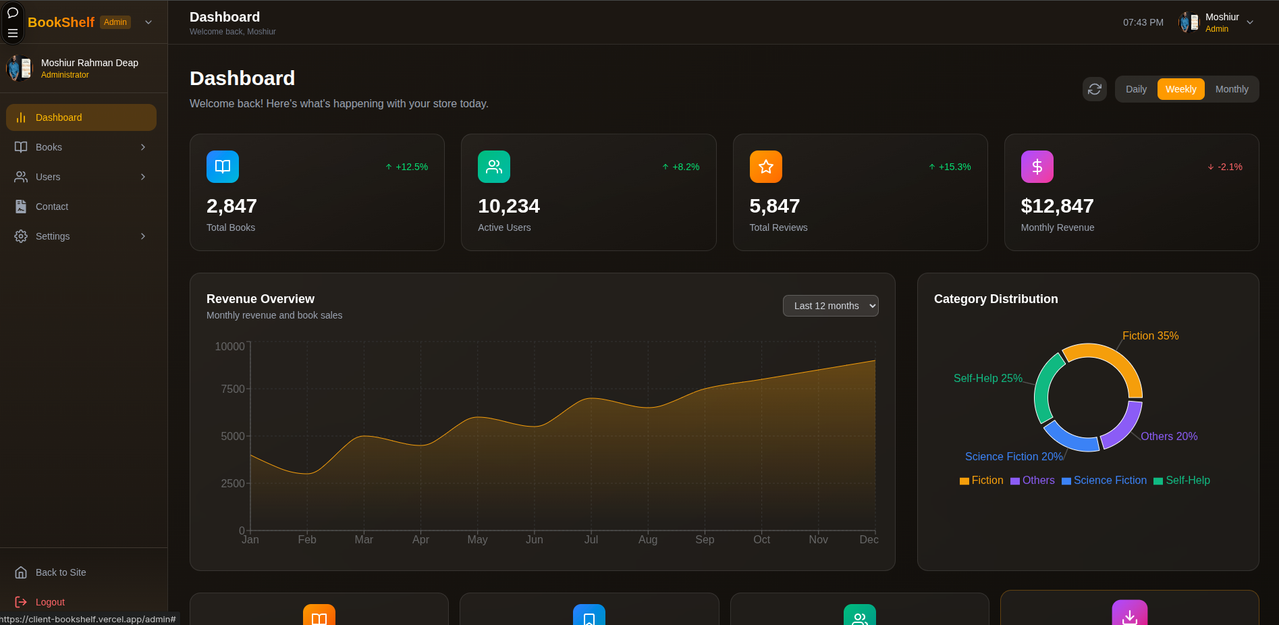Click the "Science Fiction 20%" chart label

tap(1014, 457)
